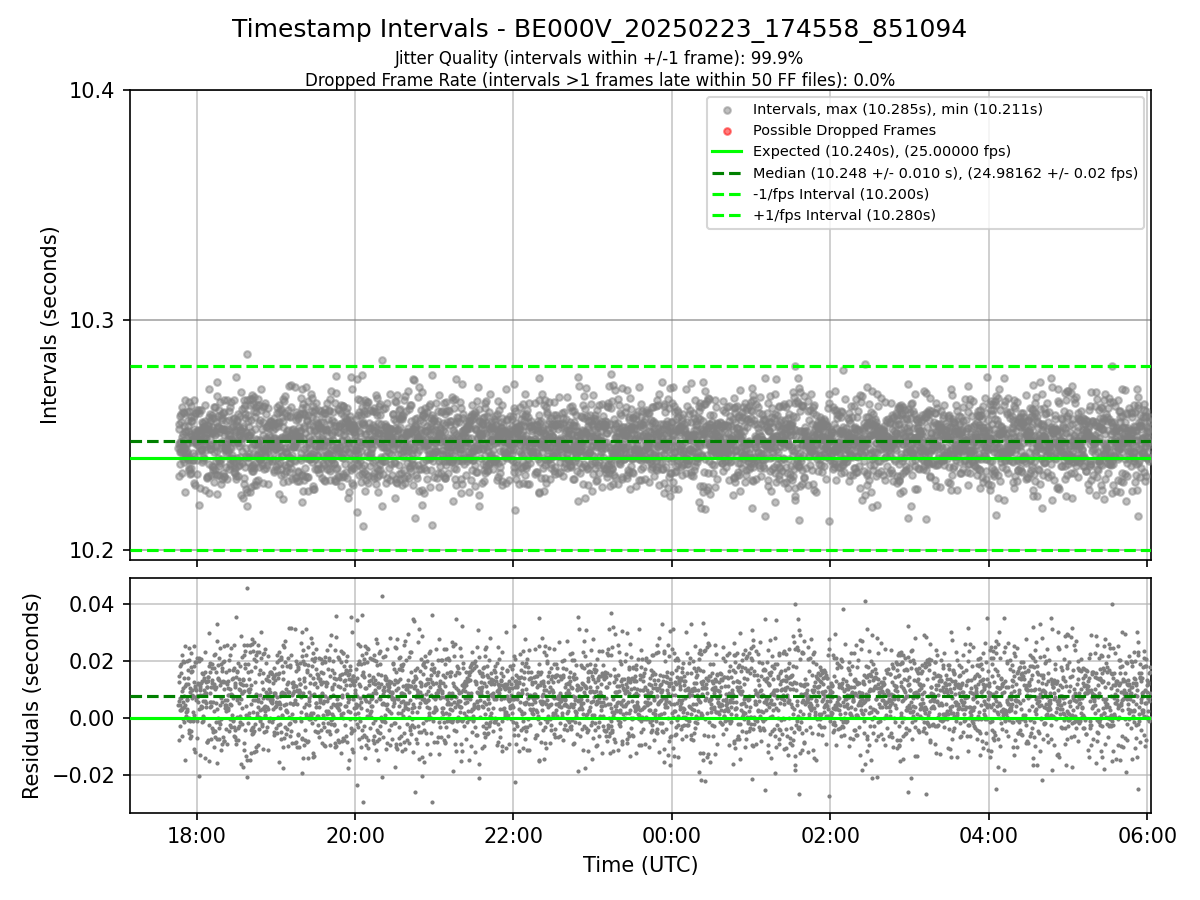This screenshot has width=1200, height=900.
Task: Click the solid green Expected line sample in legend
Action: (x=727, y=152)
